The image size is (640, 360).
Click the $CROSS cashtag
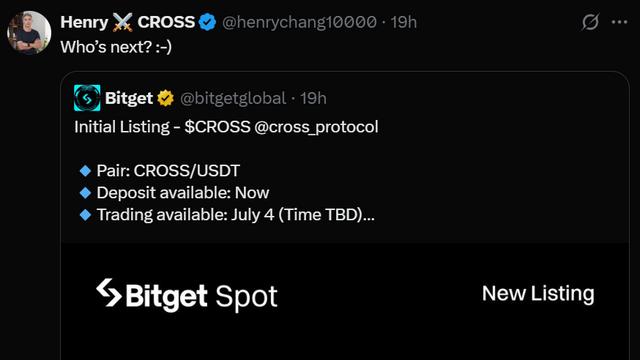click(x=217, y=127)
